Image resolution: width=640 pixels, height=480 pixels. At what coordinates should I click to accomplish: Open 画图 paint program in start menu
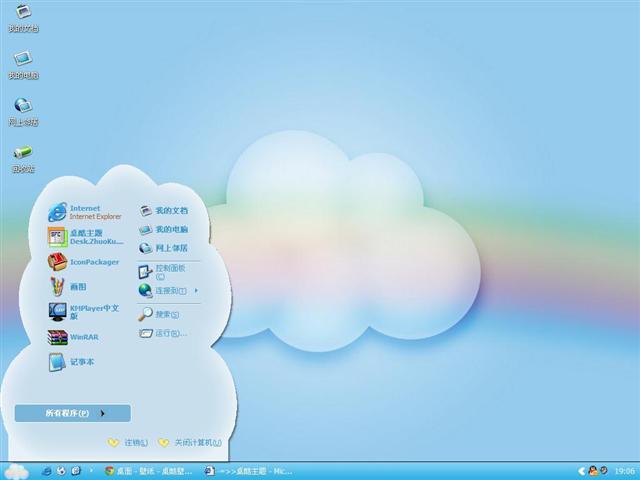(x=67, y=287)
